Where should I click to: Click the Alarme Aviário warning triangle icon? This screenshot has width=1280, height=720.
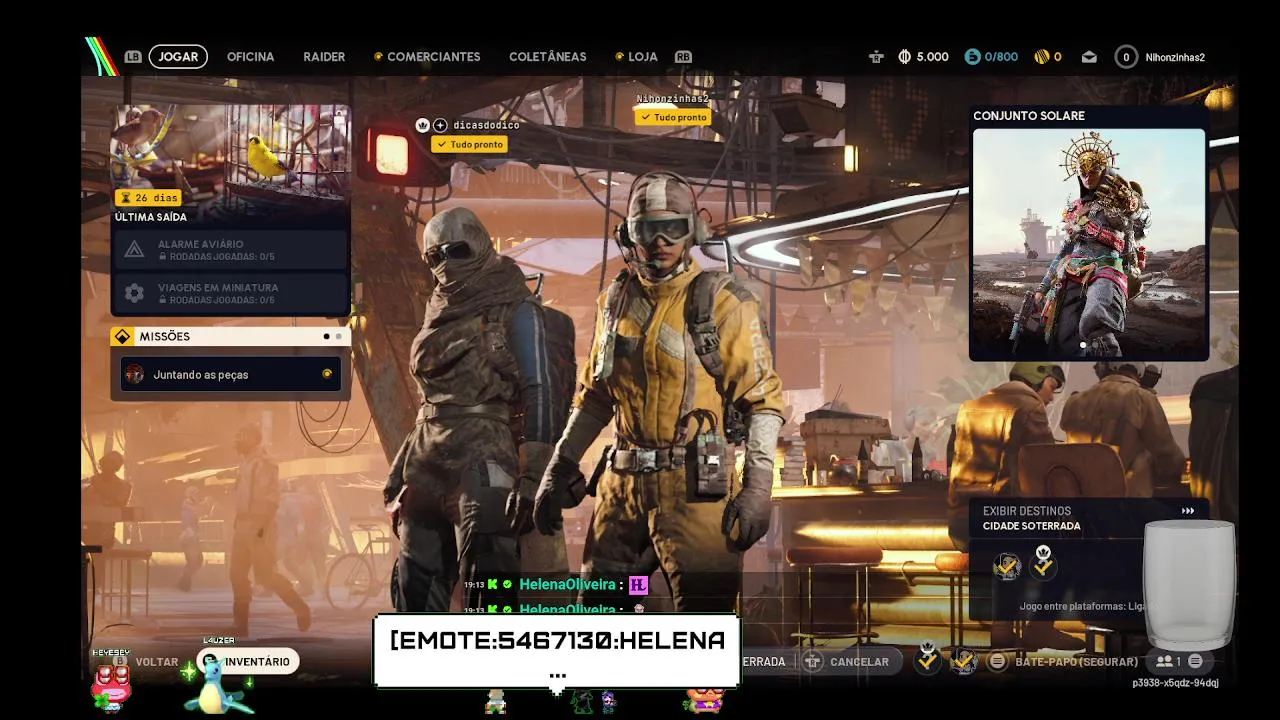point(134,249)
